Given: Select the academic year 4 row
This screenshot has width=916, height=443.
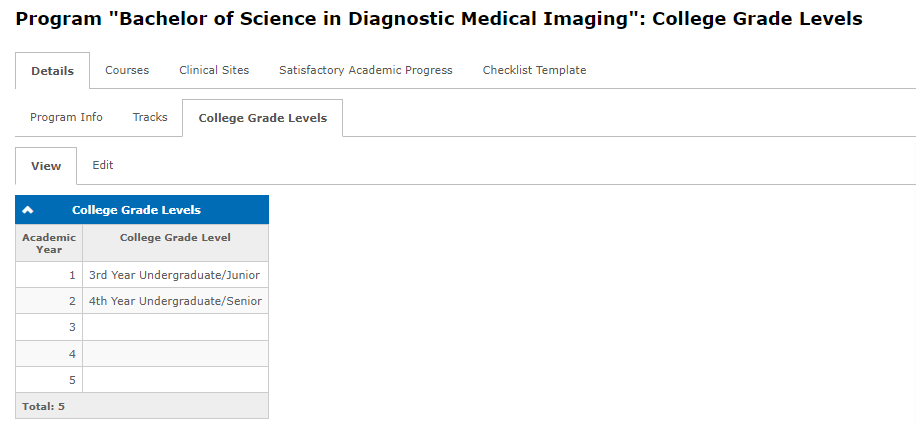Looking at the screenshot, I should point(142,353).
